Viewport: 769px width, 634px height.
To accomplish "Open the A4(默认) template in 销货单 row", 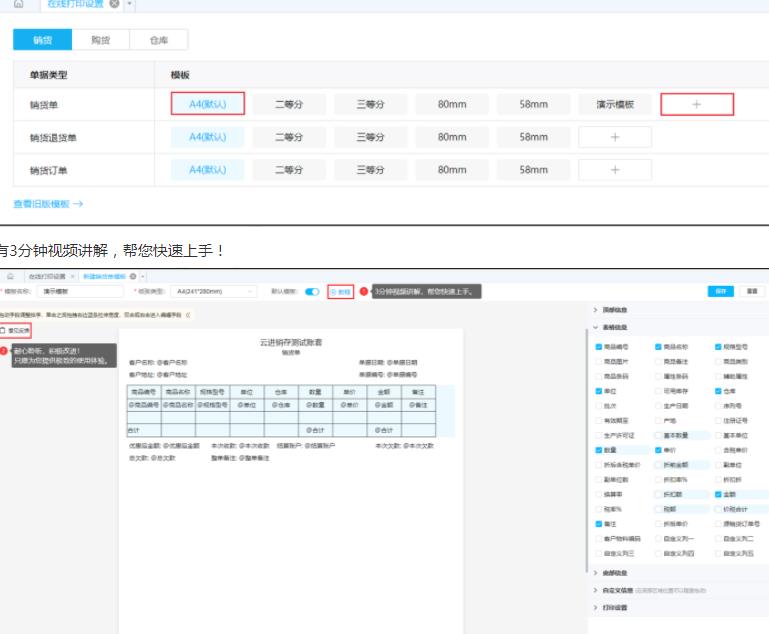I will pos(208,104).
